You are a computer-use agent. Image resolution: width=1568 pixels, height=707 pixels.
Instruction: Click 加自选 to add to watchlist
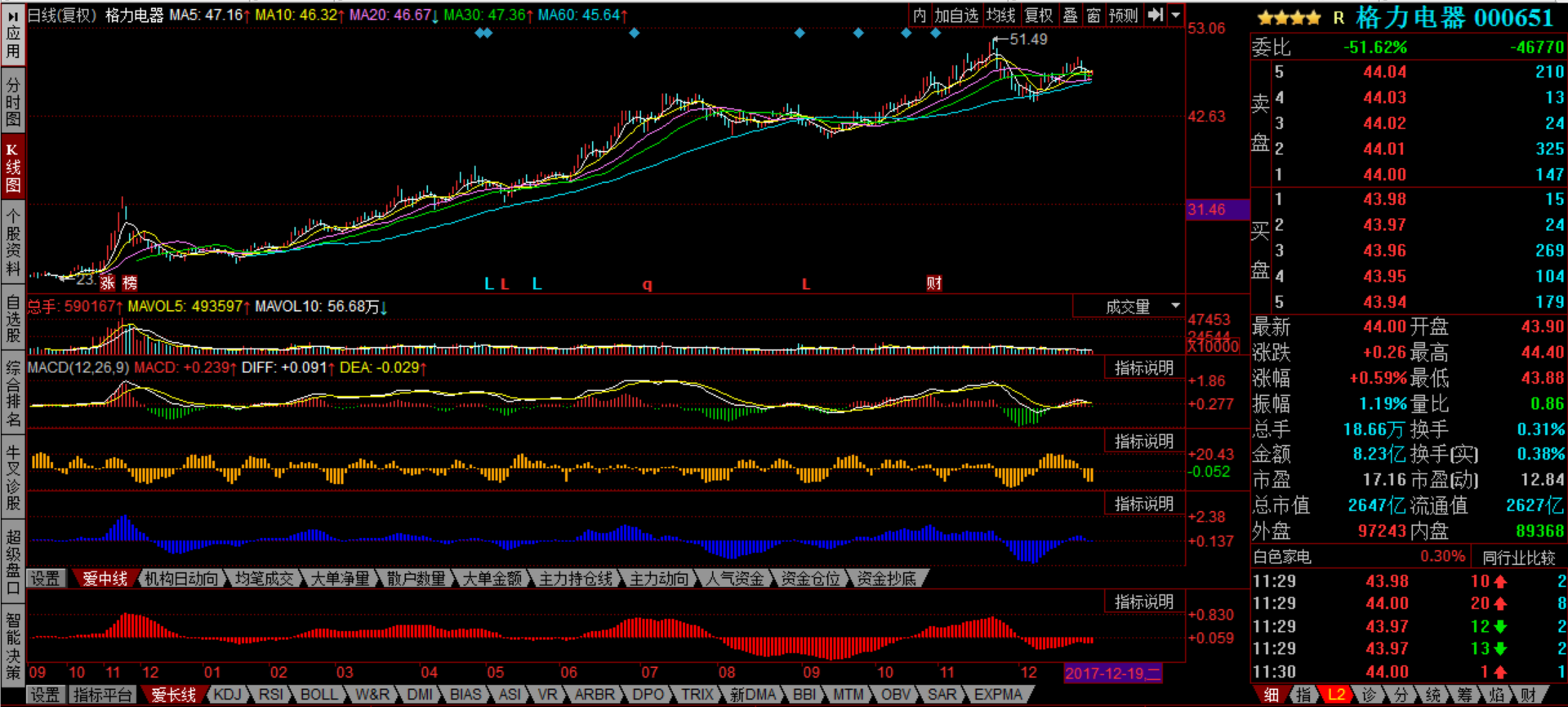tap(956, 16)
